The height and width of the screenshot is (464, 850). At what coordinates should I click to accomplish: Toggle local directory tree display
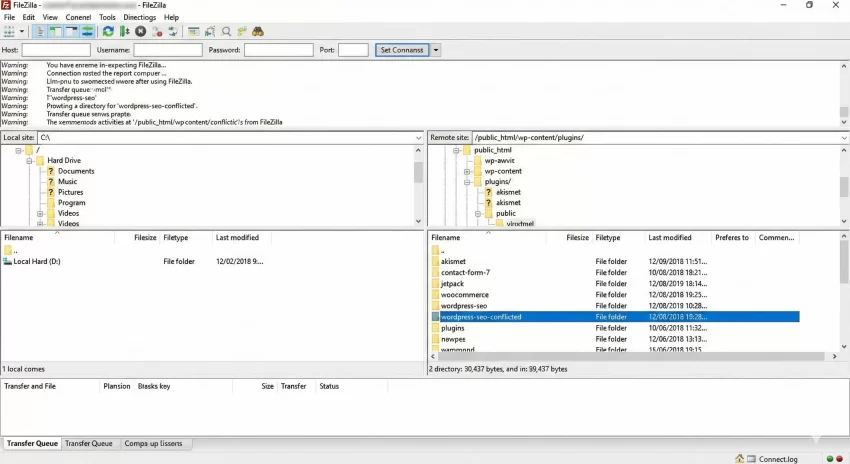point(55,31)
